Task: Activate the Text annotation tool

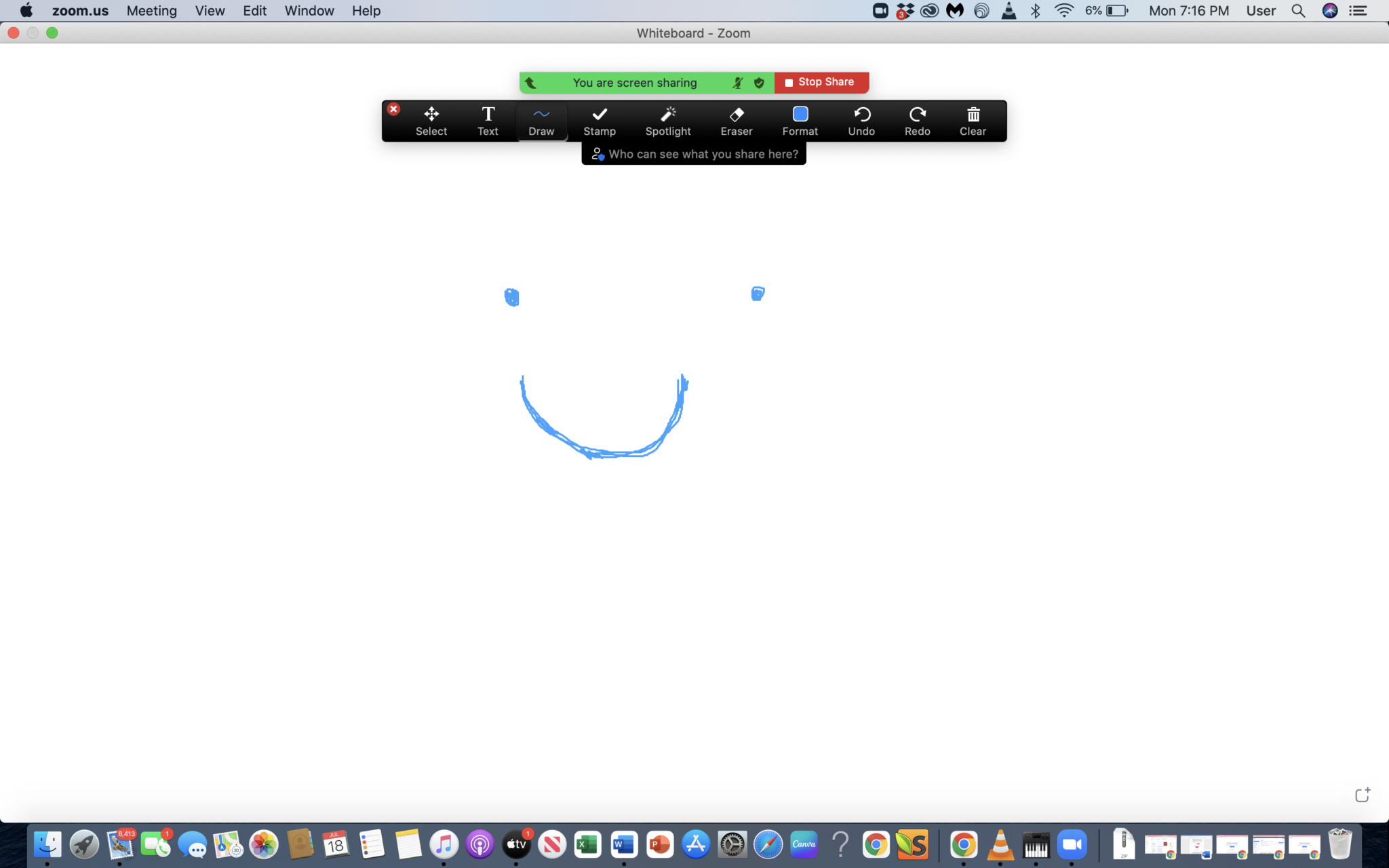Action: (x=488, y=121)
